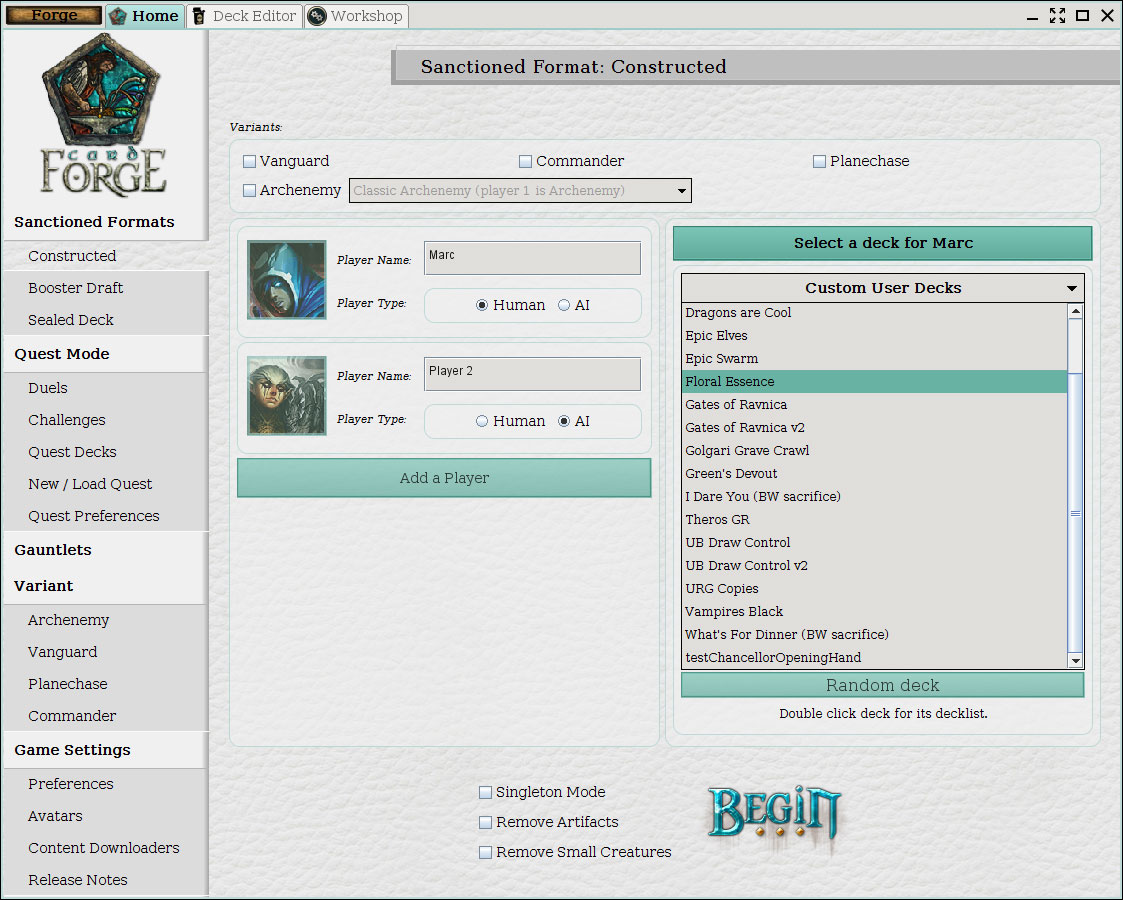Enable the Vanguard variant checkbox
This screenshot has width=1123, height=900.
point(250,161)
